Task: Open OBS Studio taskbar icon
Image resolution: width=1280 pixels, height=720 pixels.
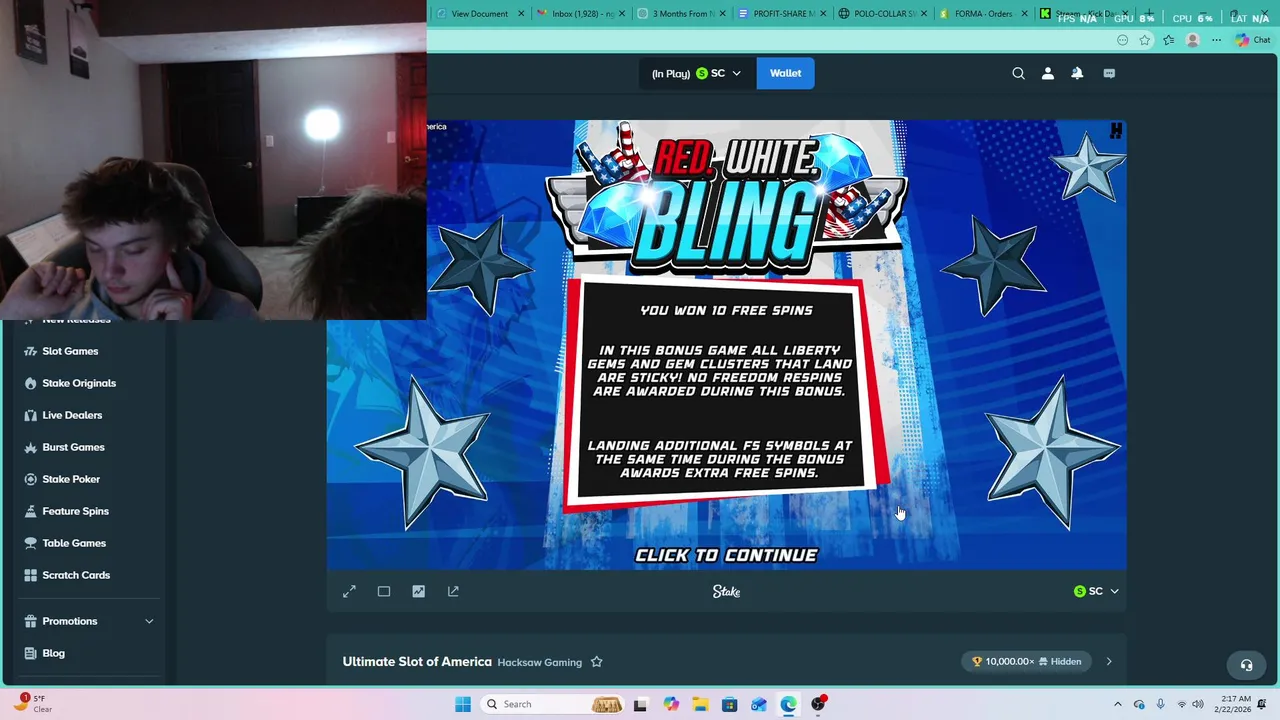Action: [x=819, y=704]
